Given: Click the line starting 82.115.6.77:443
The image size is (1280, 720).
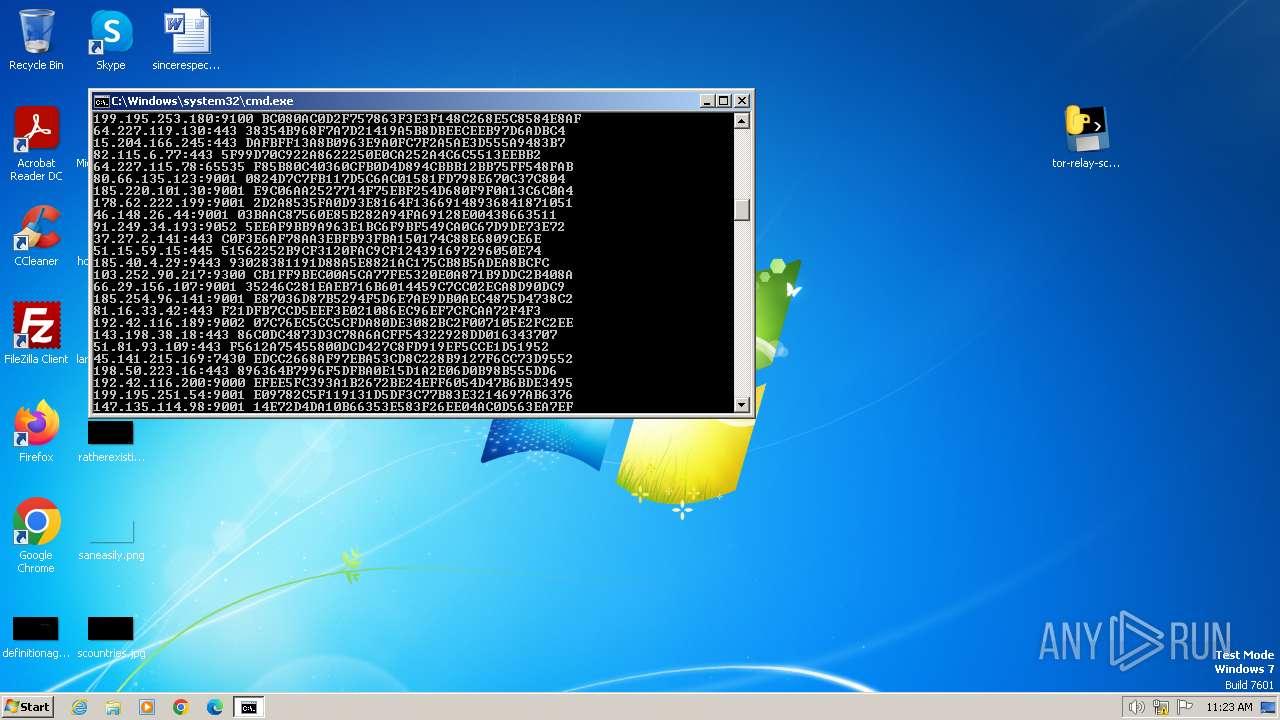Looking at the screenshot, I should coord(317,155).
